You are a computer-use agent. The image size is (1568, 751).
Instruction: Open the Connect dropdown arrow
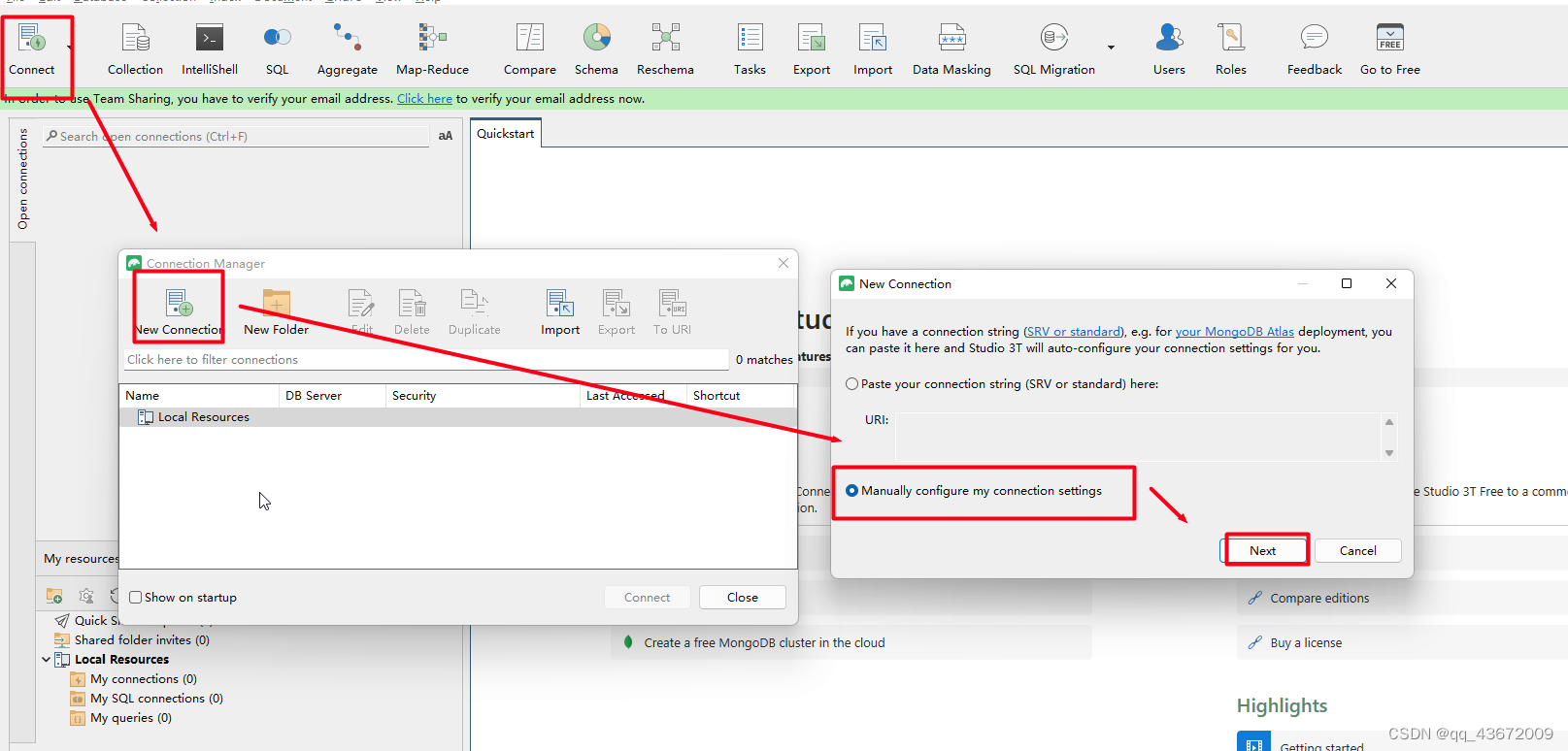tap(69, 47)
